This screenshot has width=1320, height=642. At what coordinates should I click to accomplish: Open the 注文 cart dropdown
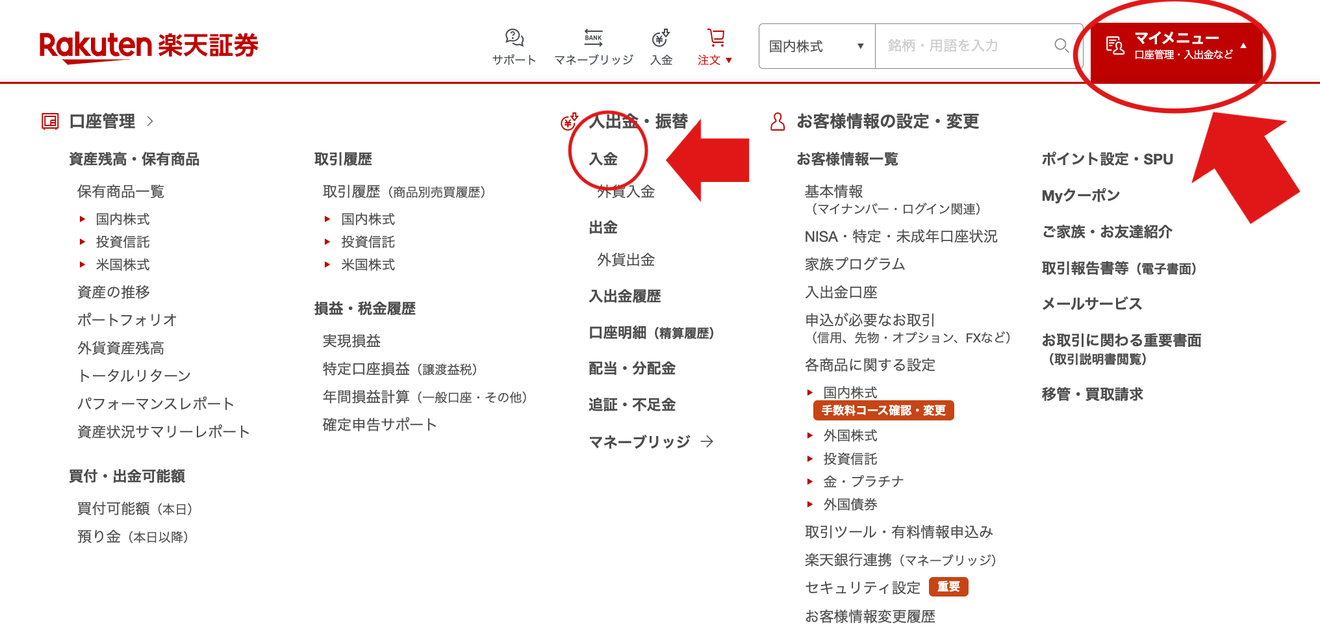point(715,47)
